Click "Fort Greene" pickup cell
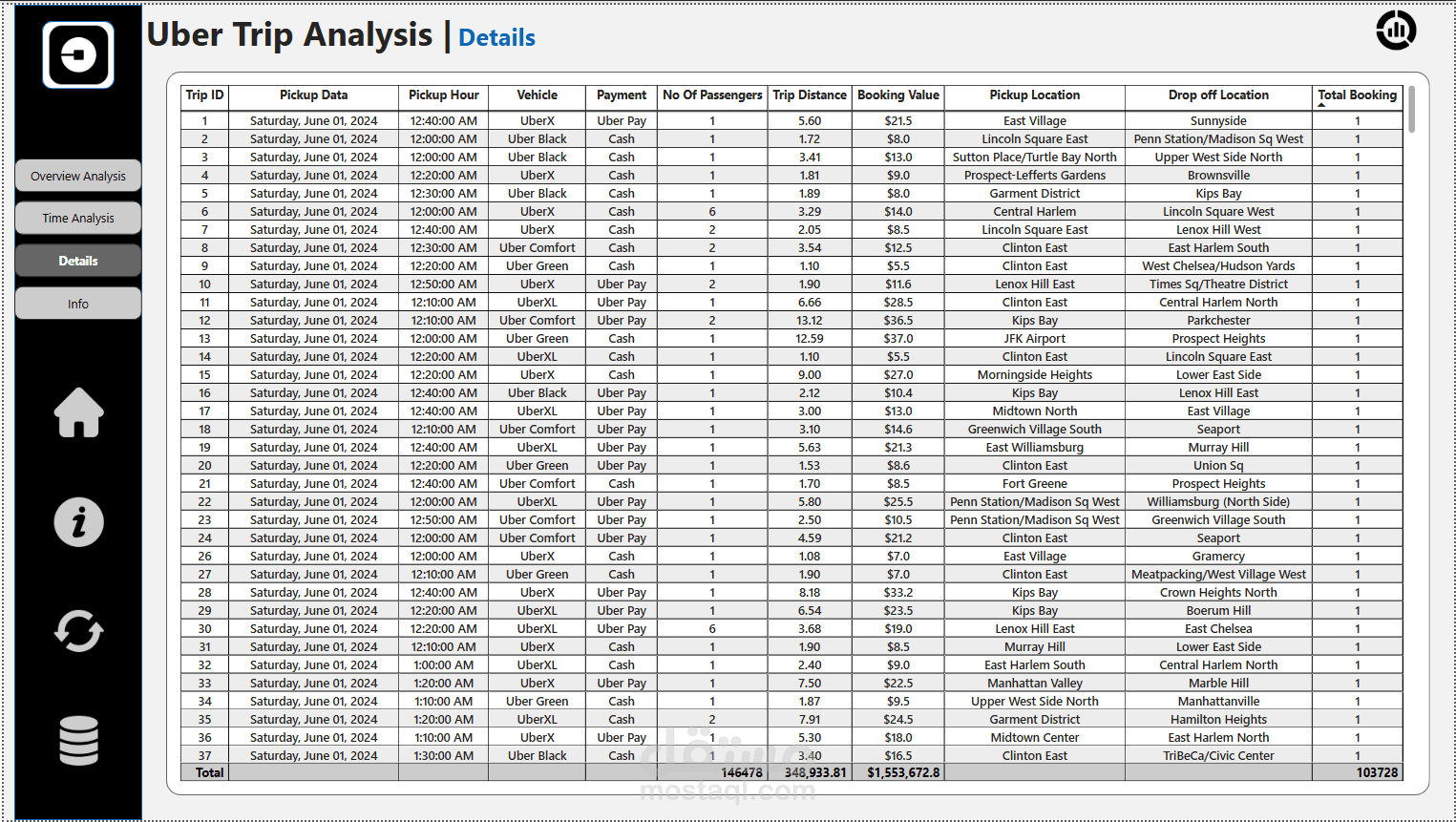Viewport: 1456px width, 822px height. pyautogui.click(x=1035, y=484)
